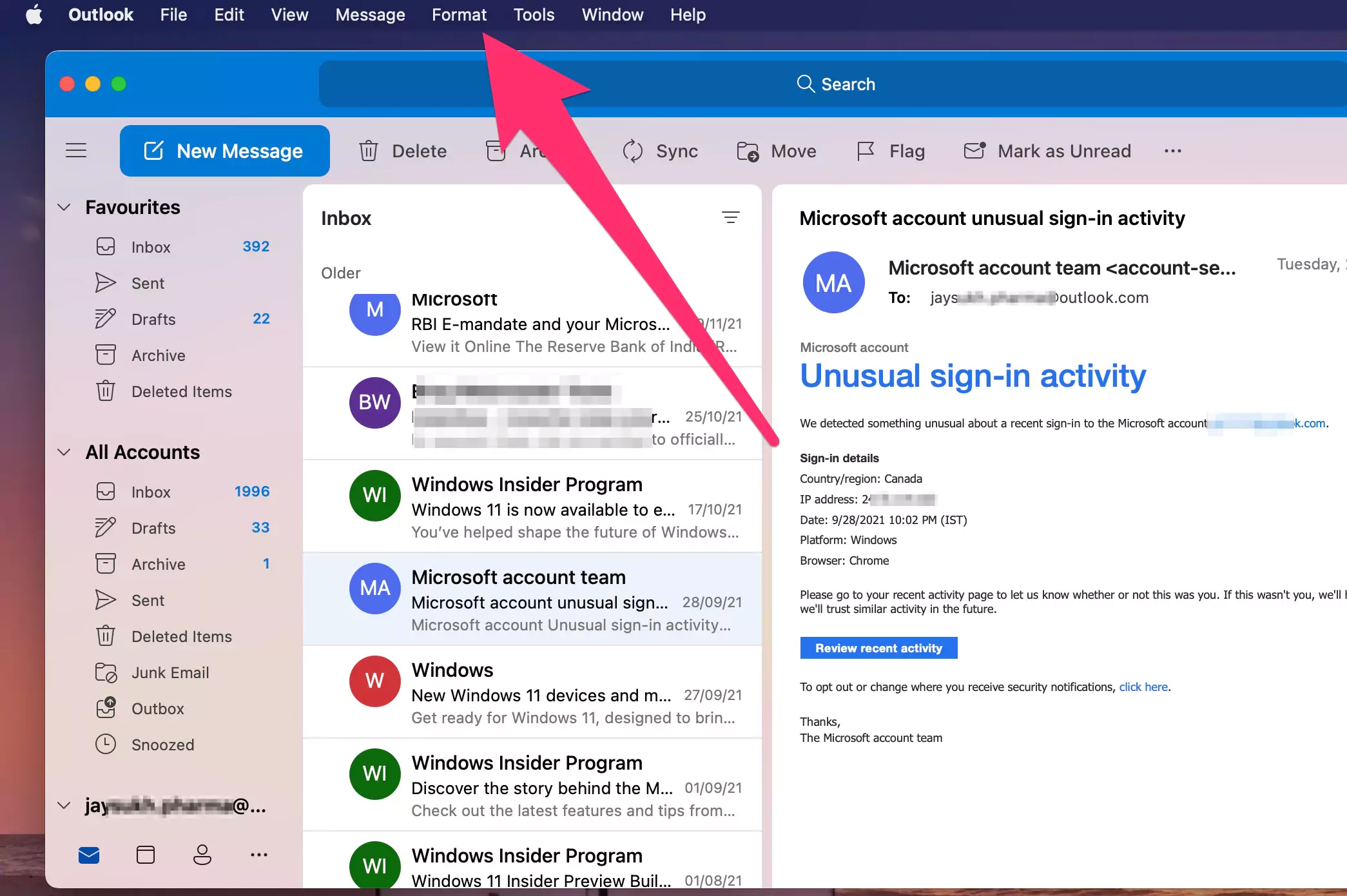Click the Flag icon
Image resolution: width=1347 pixels, height=896 pixels.
pos(866,151)
